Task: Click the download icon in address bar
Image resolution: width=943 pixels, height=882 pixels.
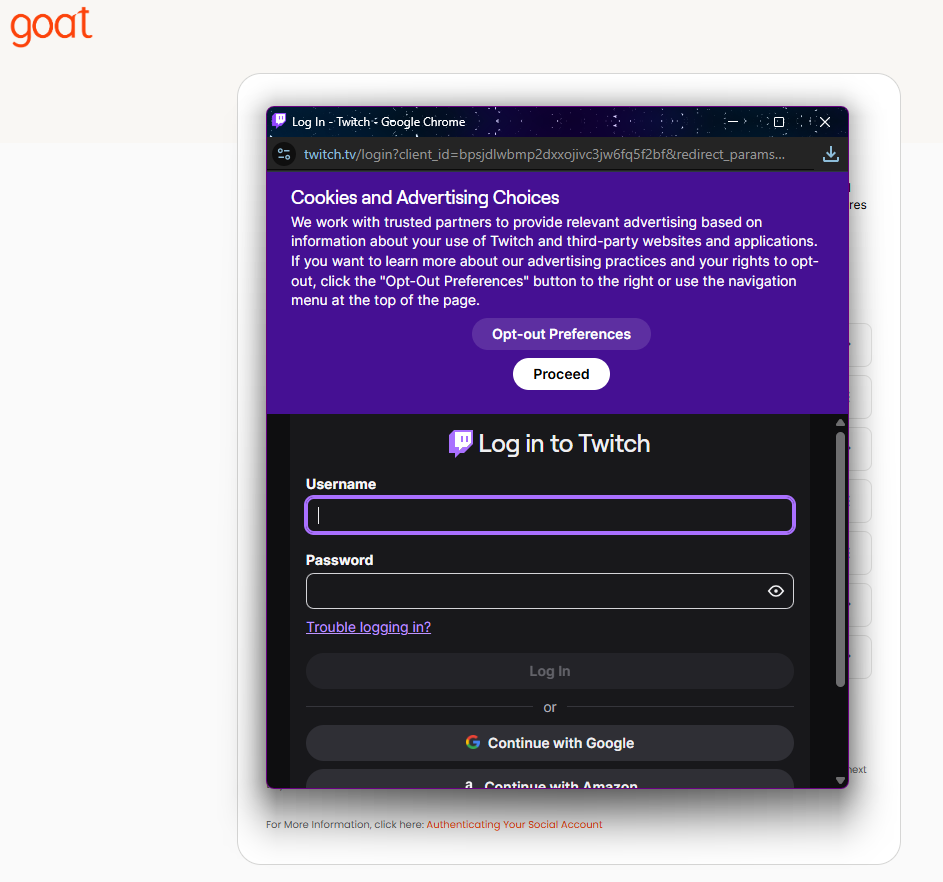Action: 831,154
